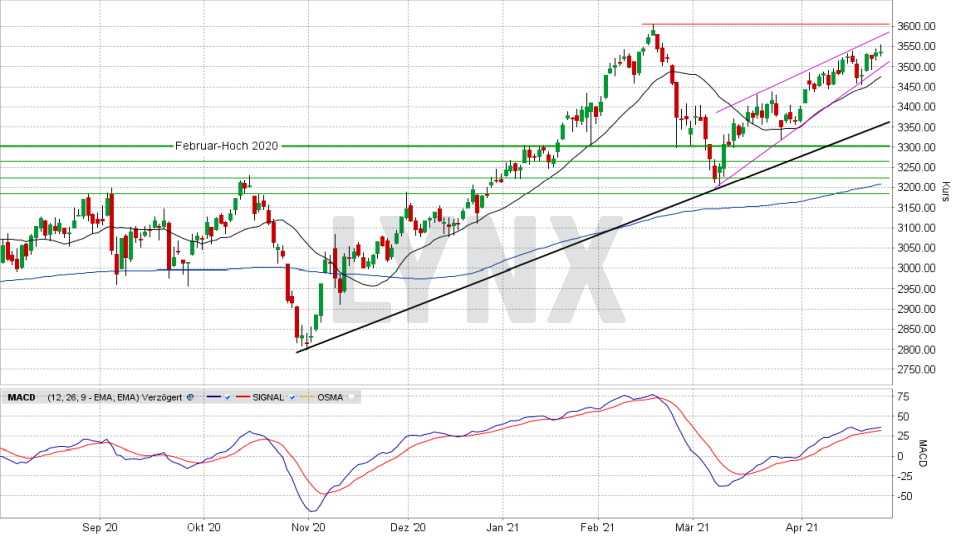Image resolution: width=960 pixels, height=540 pixels.
Task: Select Nov '20 on the date axis
Action: (x=304, y=526)
